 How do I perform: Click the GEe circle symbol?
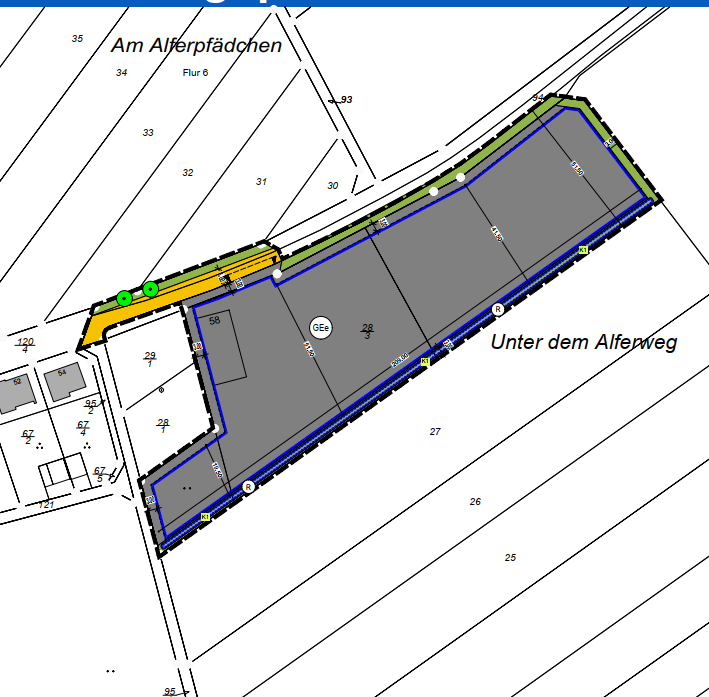point(321,327)
